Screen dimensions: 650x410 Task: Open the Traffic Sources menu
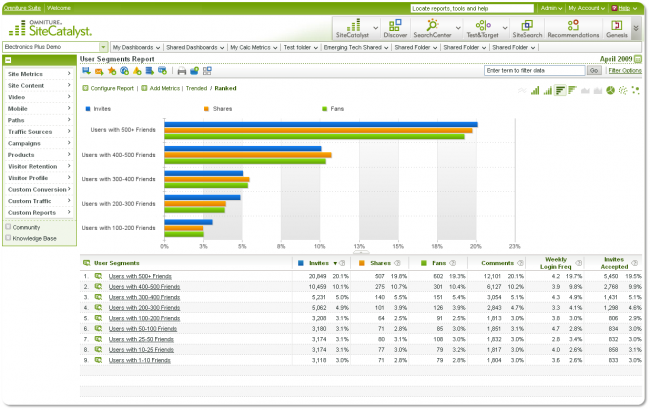pyautogui.click(x=39, y=132)
